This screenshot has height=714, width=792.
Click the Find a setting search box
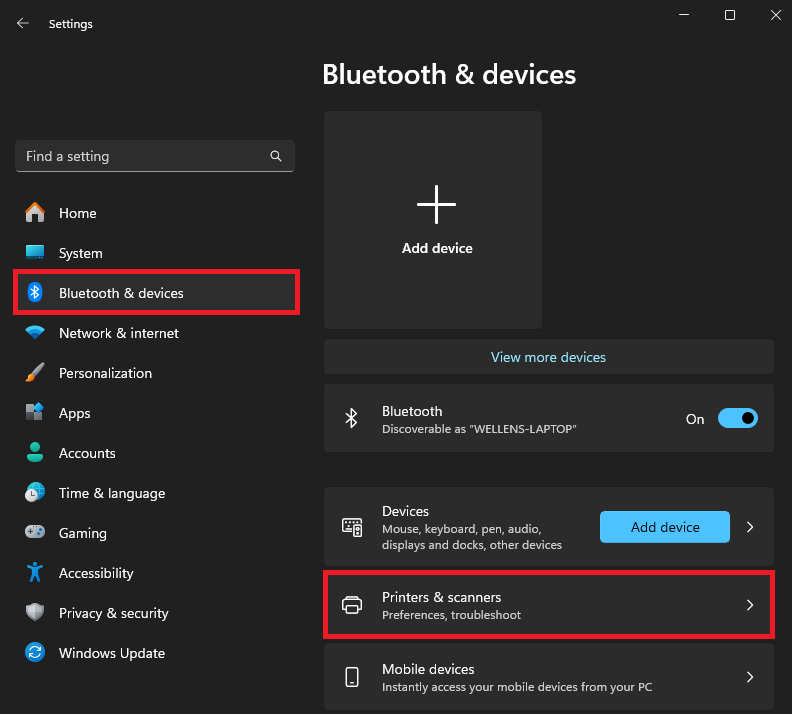[x=155, y=156]
